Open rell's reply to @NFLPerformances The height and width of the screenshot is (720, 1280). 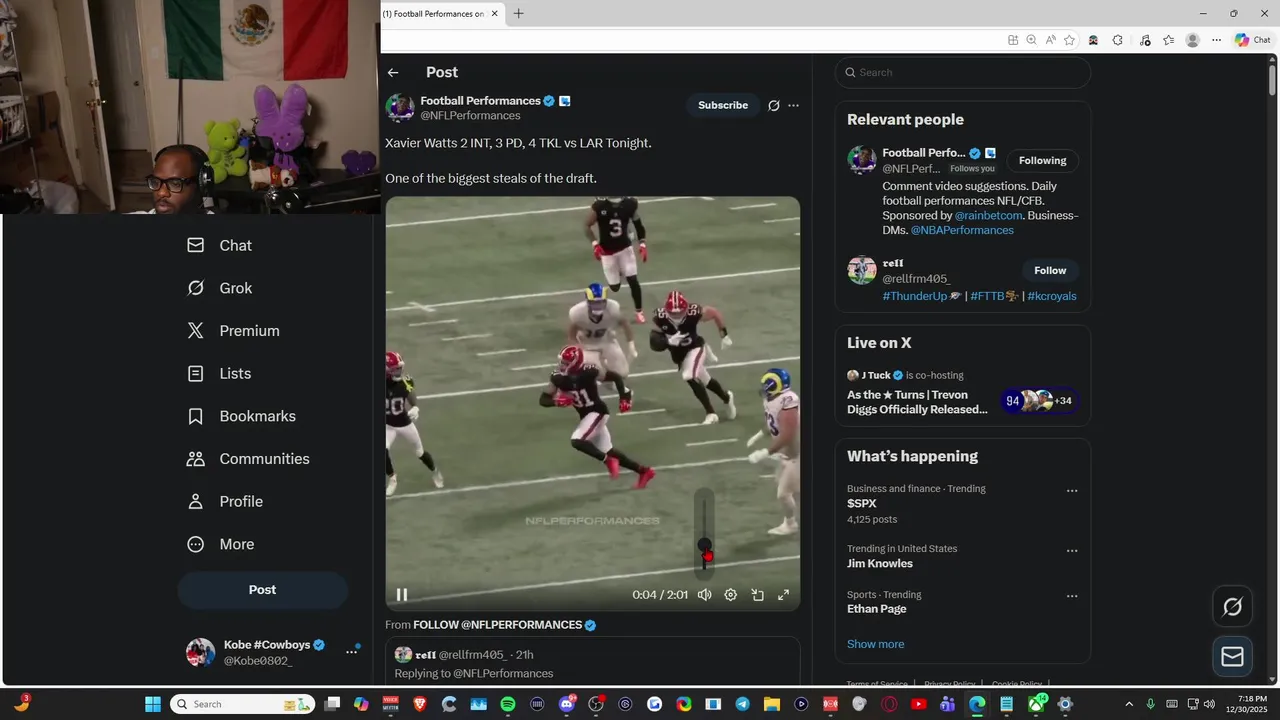click(x=593, y=662)
